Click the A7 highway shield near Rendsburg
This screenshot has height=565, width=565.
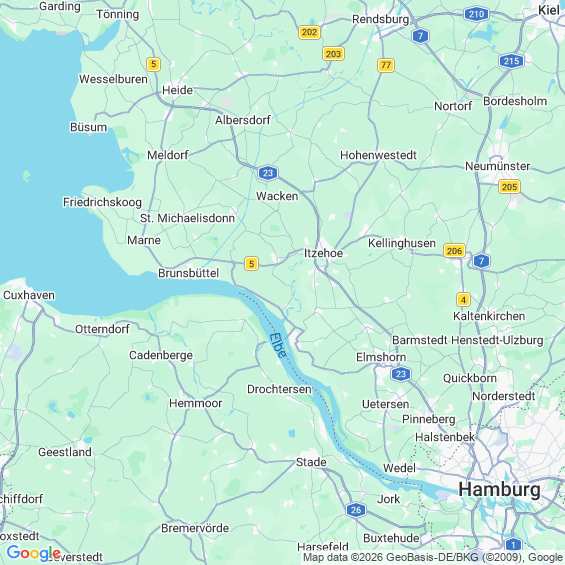(420, 36)
